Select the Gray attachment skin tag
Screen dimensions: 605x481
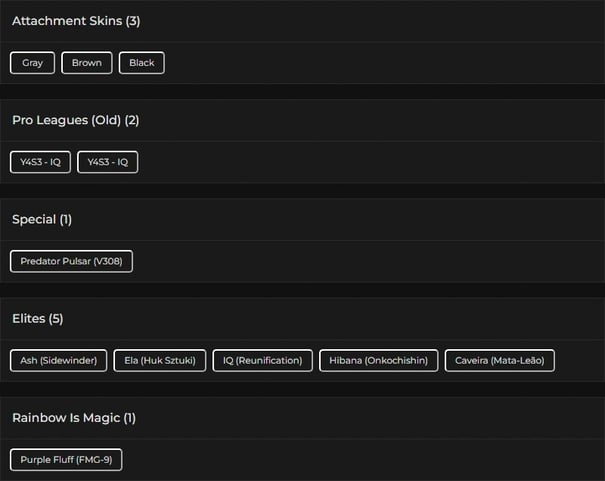(x=33, y=63)
